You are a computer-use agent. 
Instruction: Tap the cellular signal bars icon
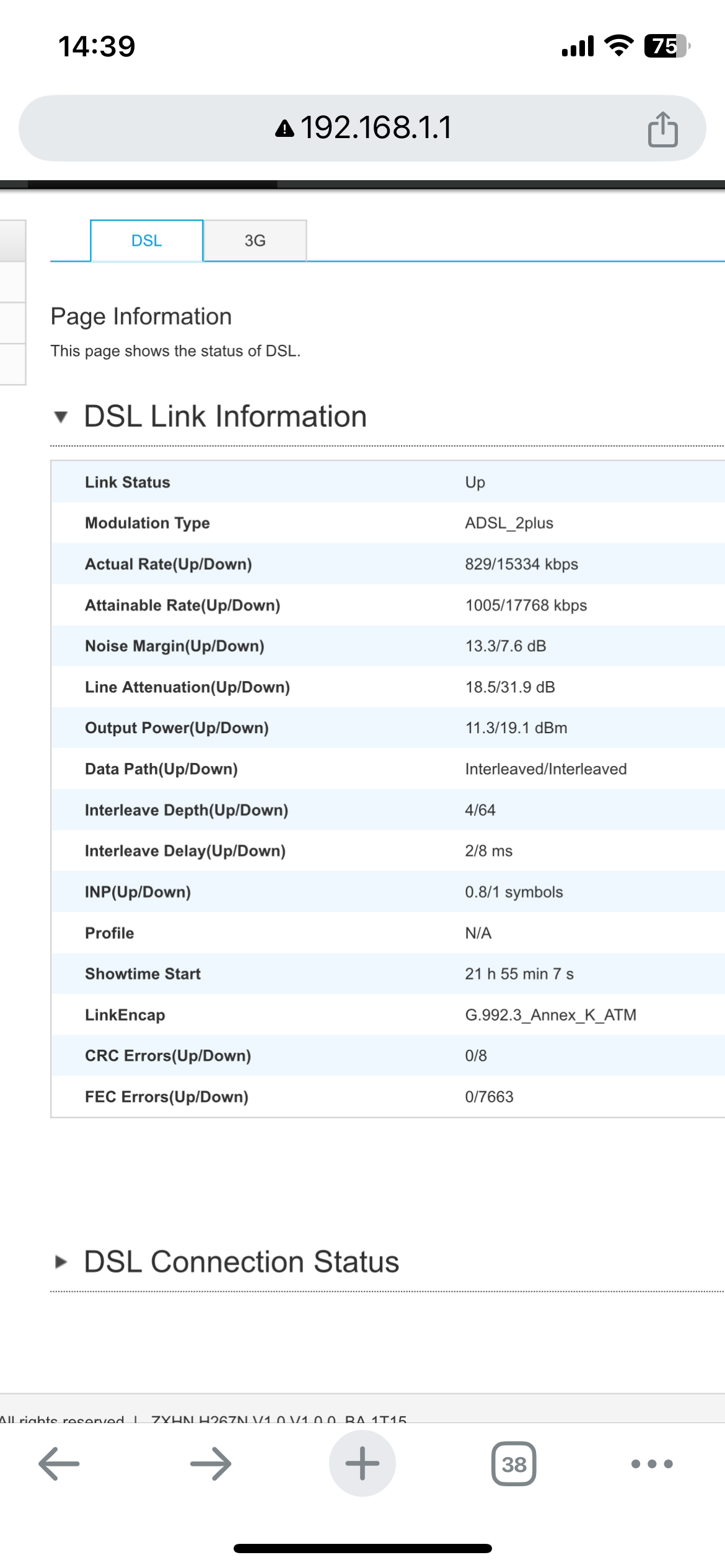pos(578,46)
